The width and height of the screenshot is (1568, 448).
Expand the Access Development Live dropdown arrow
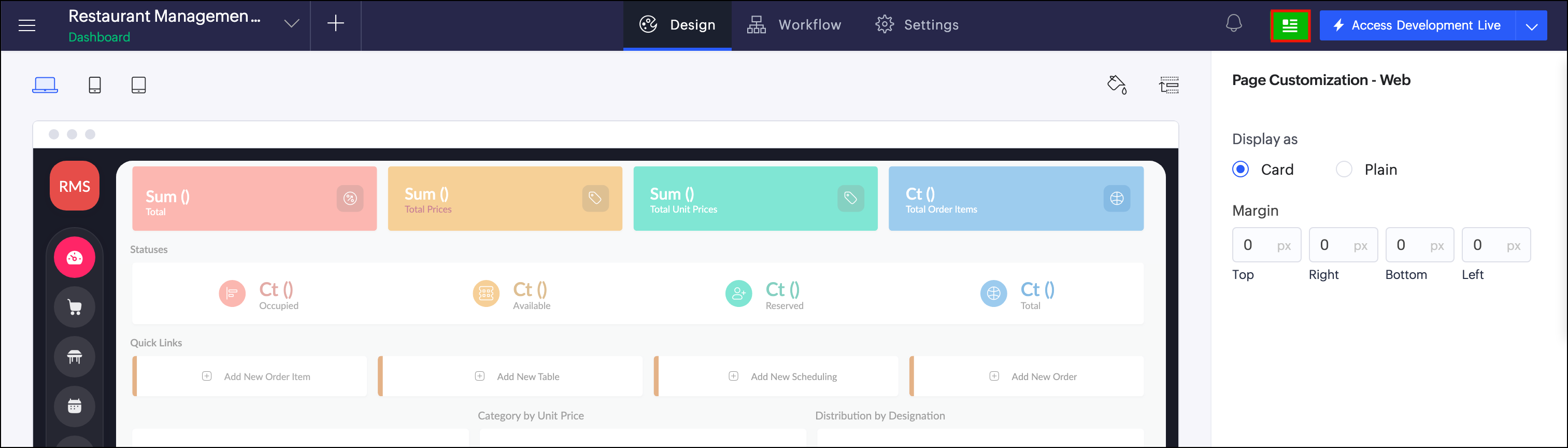pyautogui.click(x=1532, y=25)
